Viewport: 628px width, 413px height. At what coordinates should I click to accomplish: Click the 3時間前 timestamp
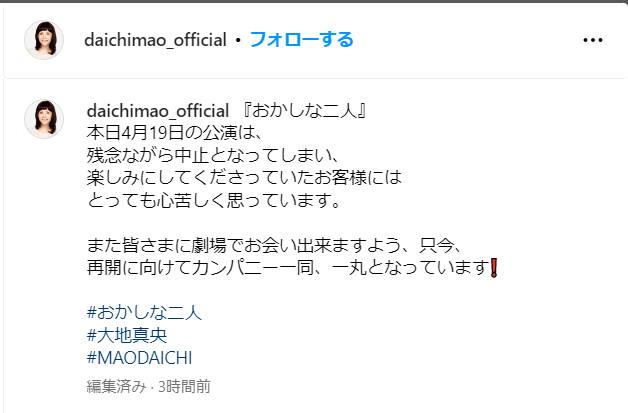click(184, 387)
